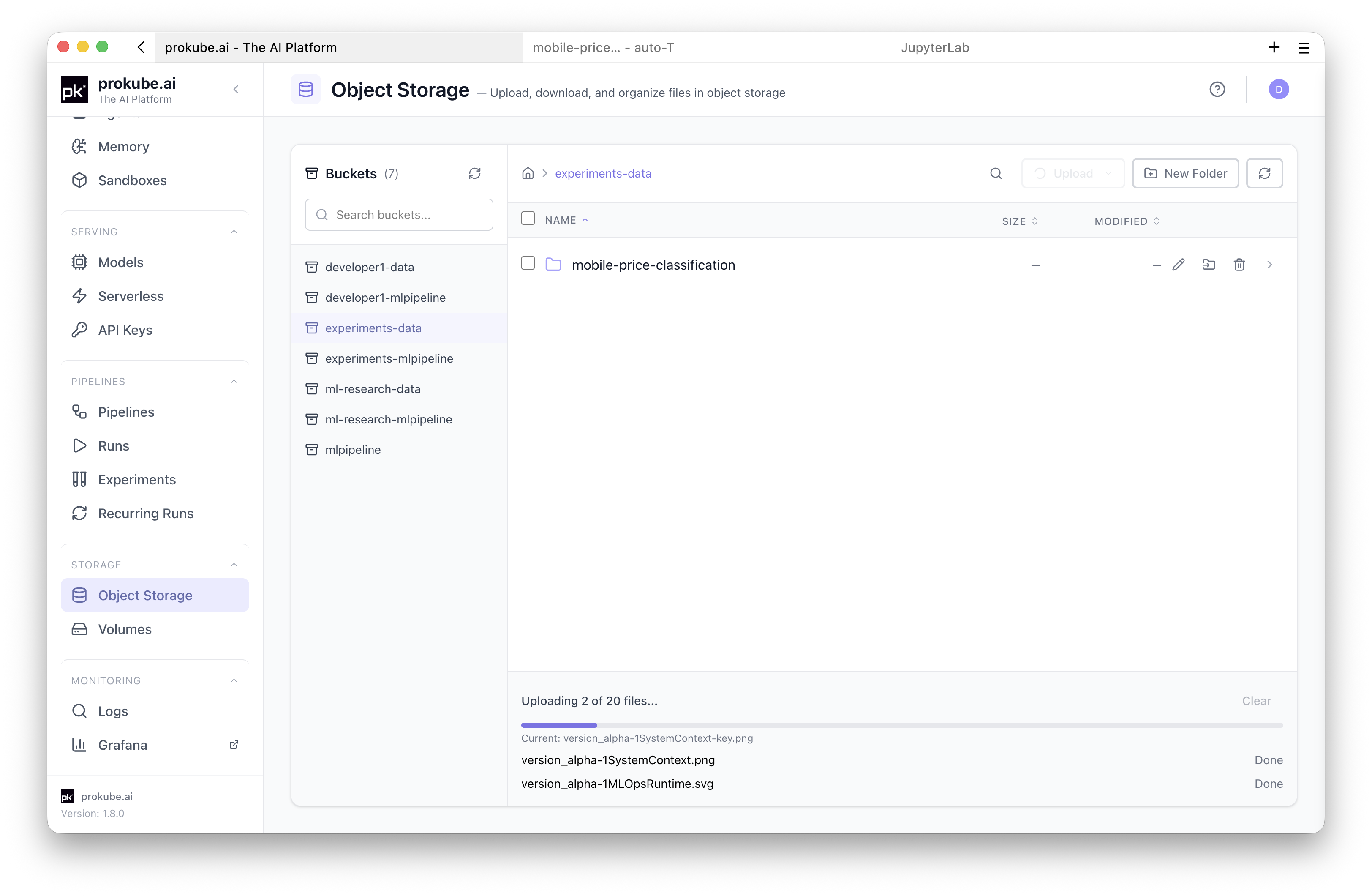The image size is (1372, 896).
Task: Collapse the MONITORING section
Action: pyautogui.click(x=234, y=681)
